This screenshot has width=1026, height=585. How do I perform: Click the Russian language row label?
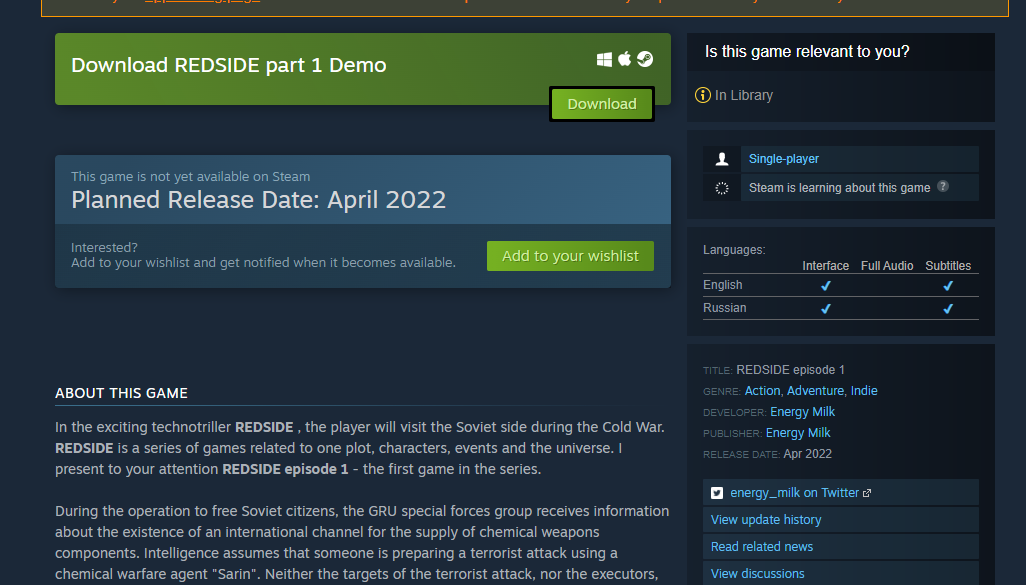point(724,308)
